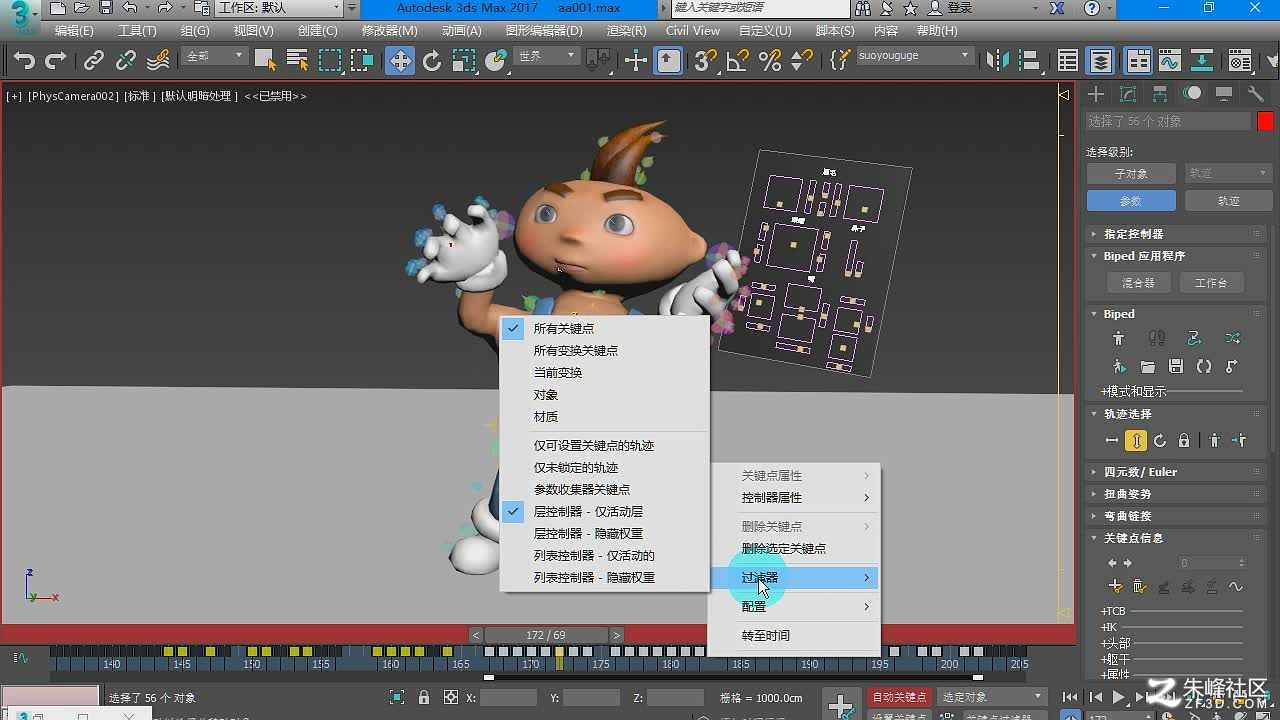Click the 轨迹 button beside 参数
1280x720 pixels.
coord(1228,201)
